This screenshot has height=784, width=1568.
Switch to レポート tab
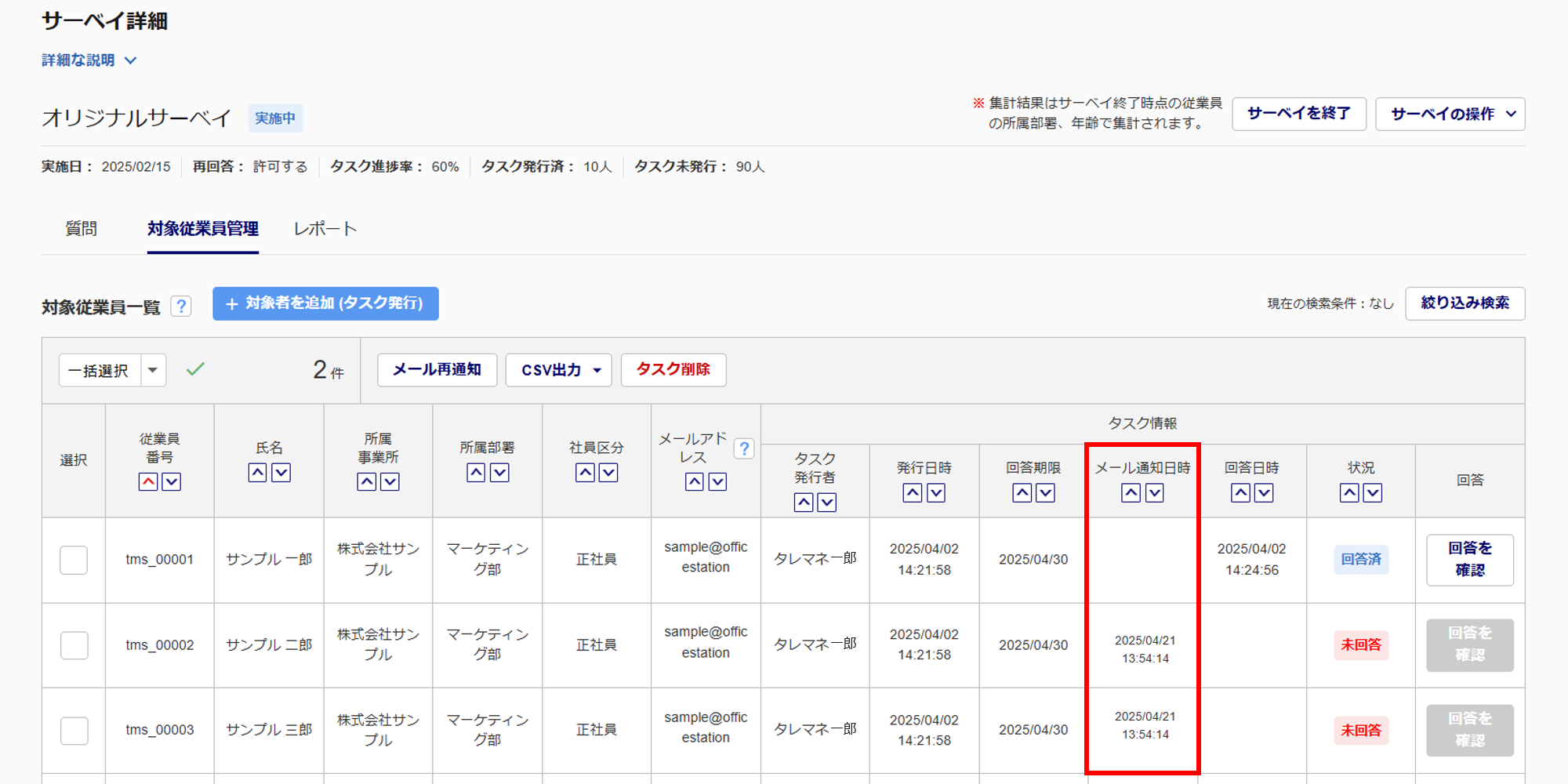pos(325,228)
